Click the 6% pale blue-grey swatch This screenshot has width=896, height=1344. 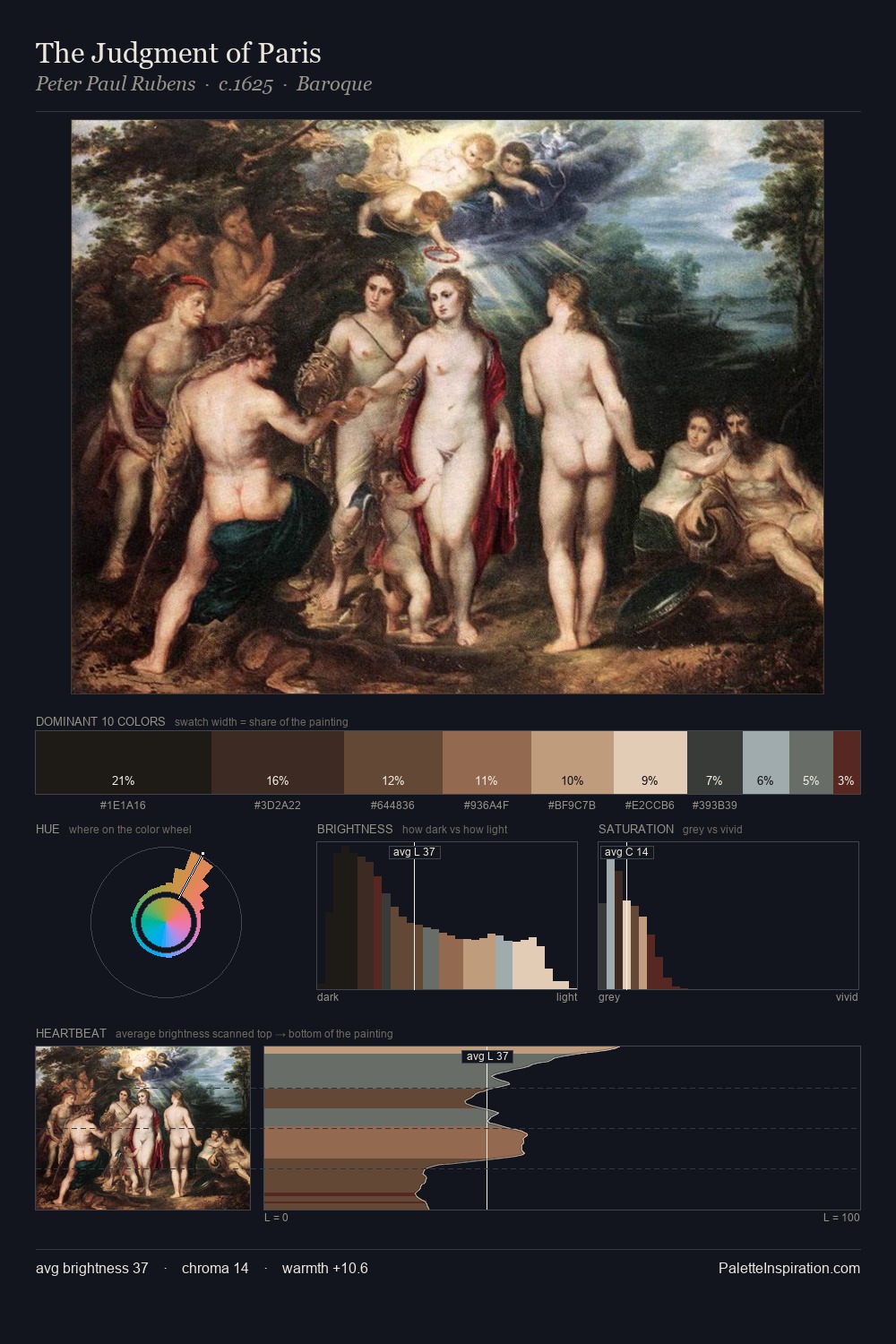click(766, 762)
